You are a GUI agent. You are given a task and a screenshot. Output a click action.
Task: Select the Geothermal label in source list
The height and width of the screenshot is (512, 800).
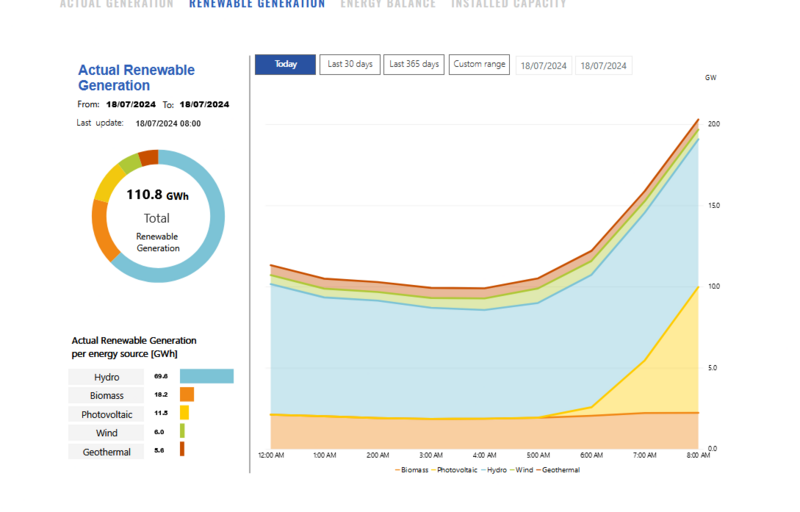click(106, 452)
